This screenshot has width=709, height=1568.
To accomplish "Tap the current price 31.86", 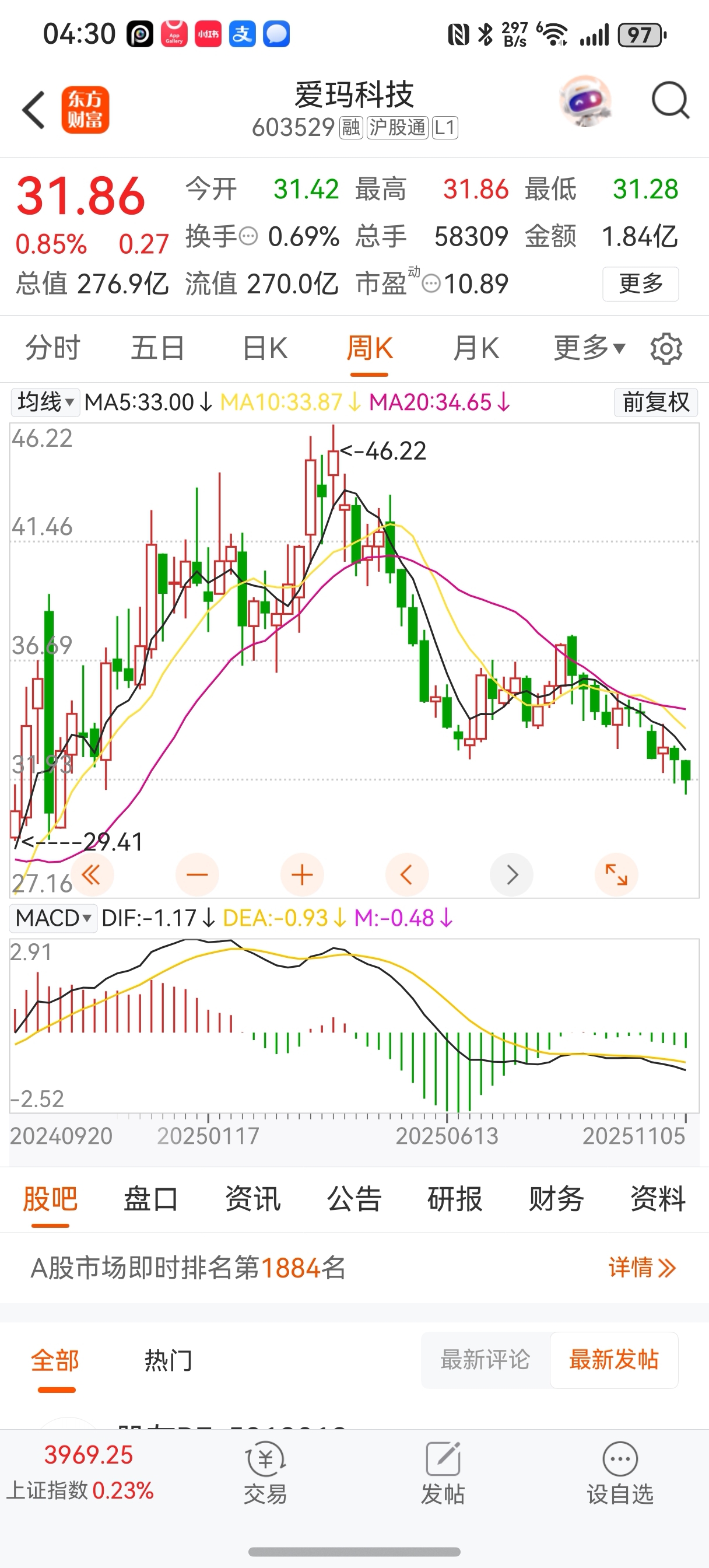I will point(80,196).
